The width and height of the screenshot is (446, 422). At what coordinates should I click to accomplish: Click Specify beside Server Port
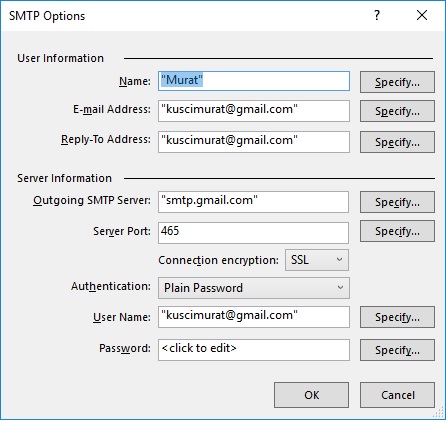[397, 231]
